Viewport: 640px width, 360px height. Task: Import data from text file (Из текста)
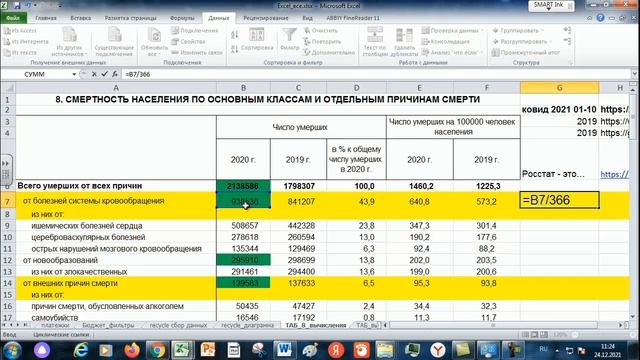pos(20,53)
